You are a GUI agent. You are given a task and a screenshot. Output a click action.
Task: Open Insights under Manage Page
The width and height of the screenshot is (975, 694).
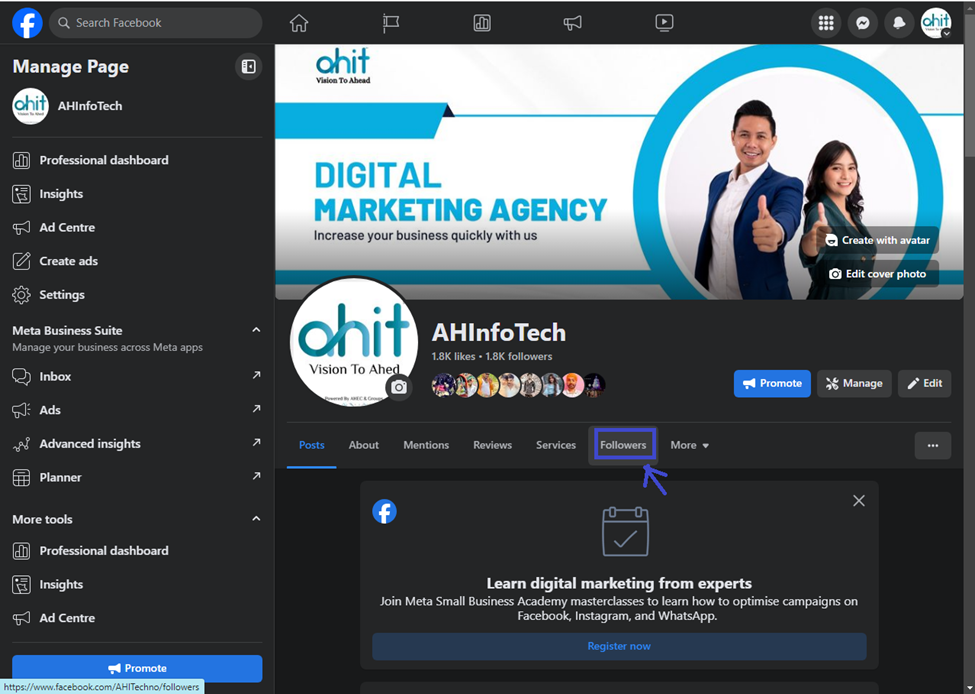(137, 193)
